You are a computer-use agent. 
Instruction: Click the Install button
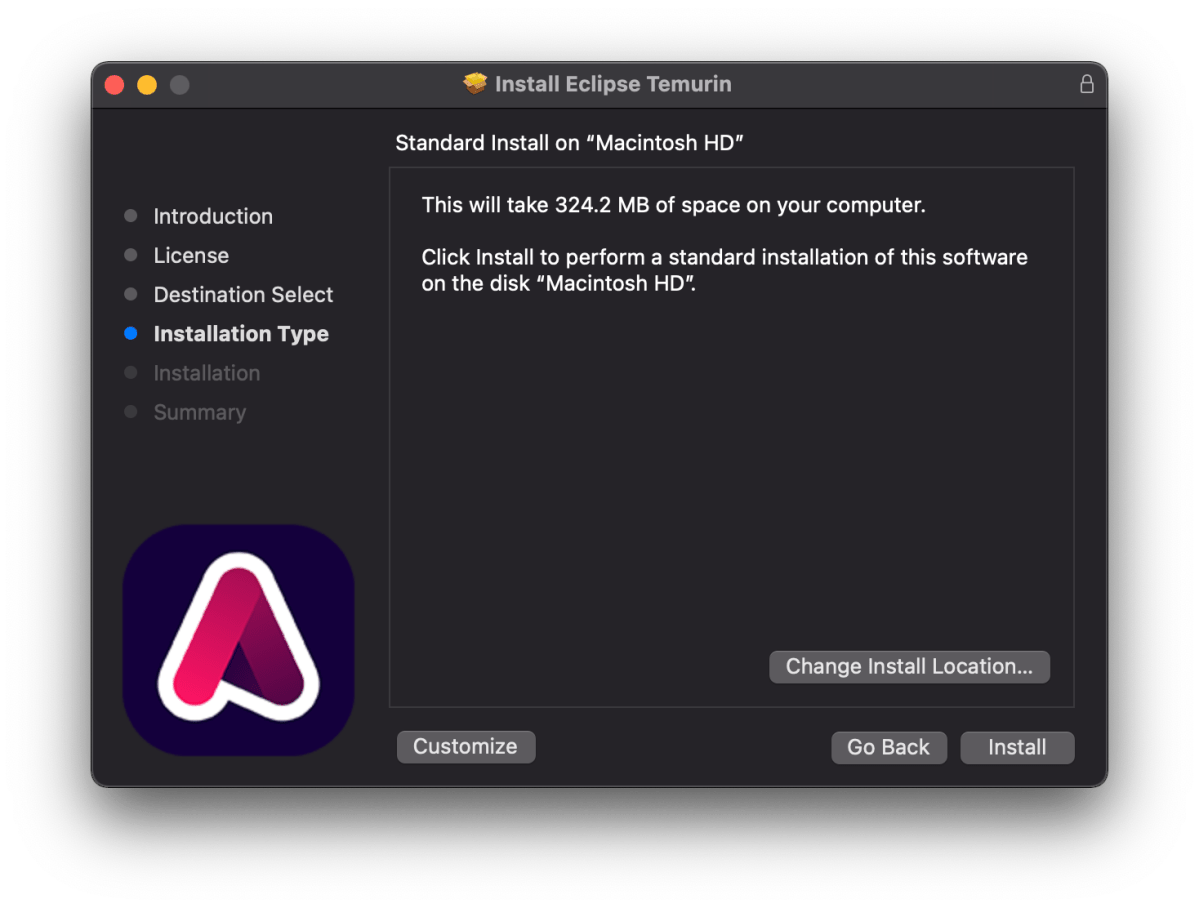pos(1016,747)
